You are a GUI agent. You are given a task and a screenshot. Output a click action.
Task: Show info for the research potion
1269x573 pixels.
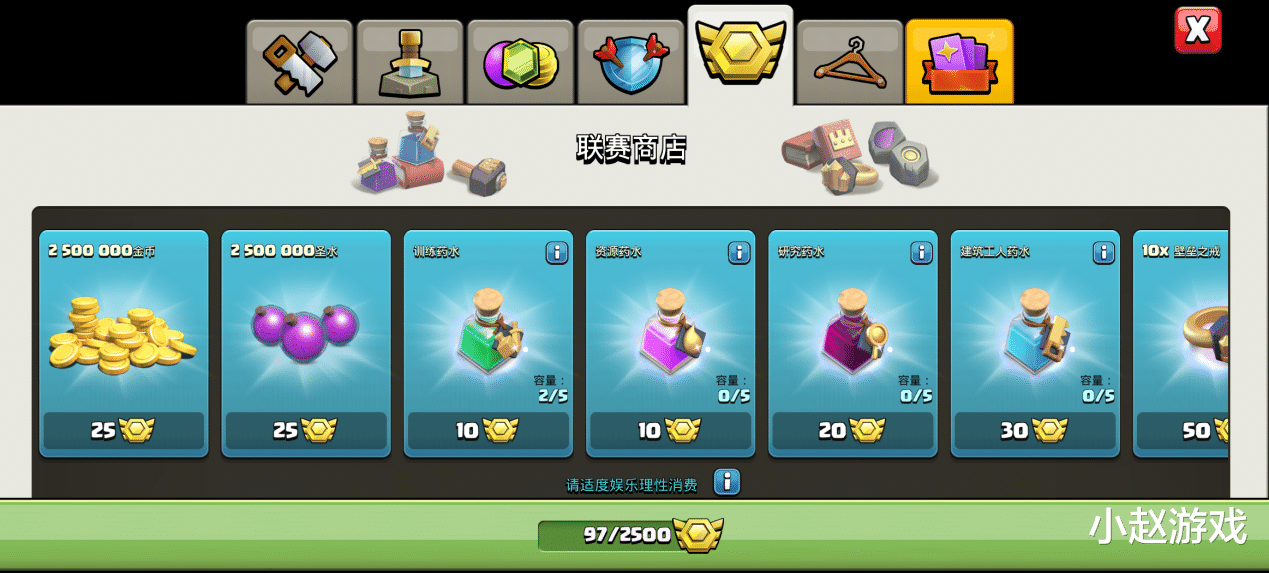point(922,253)
